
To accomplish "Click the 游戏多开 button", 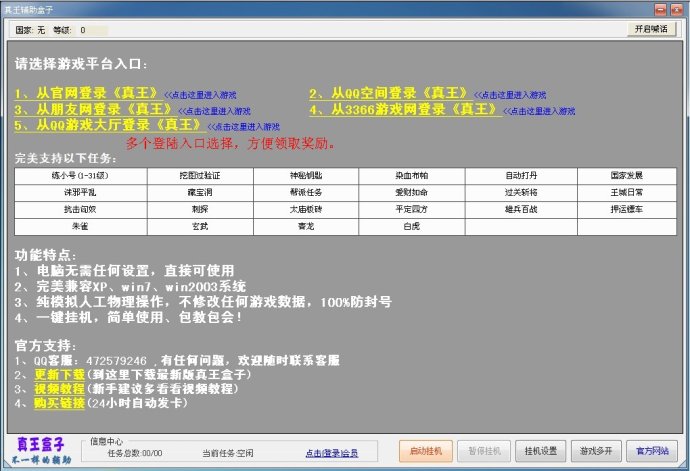I will pos(596,451).
